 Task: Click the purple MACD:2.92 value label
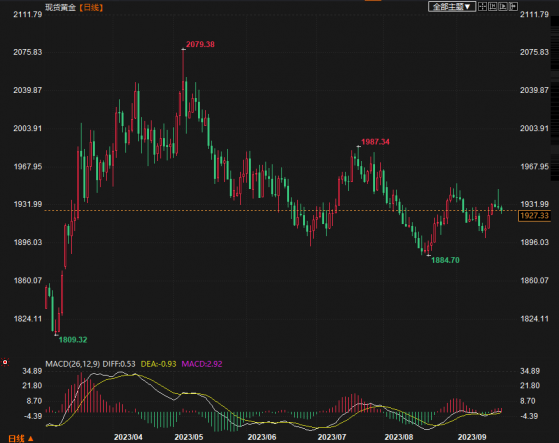pyautogui.click(x=202, y=364)
